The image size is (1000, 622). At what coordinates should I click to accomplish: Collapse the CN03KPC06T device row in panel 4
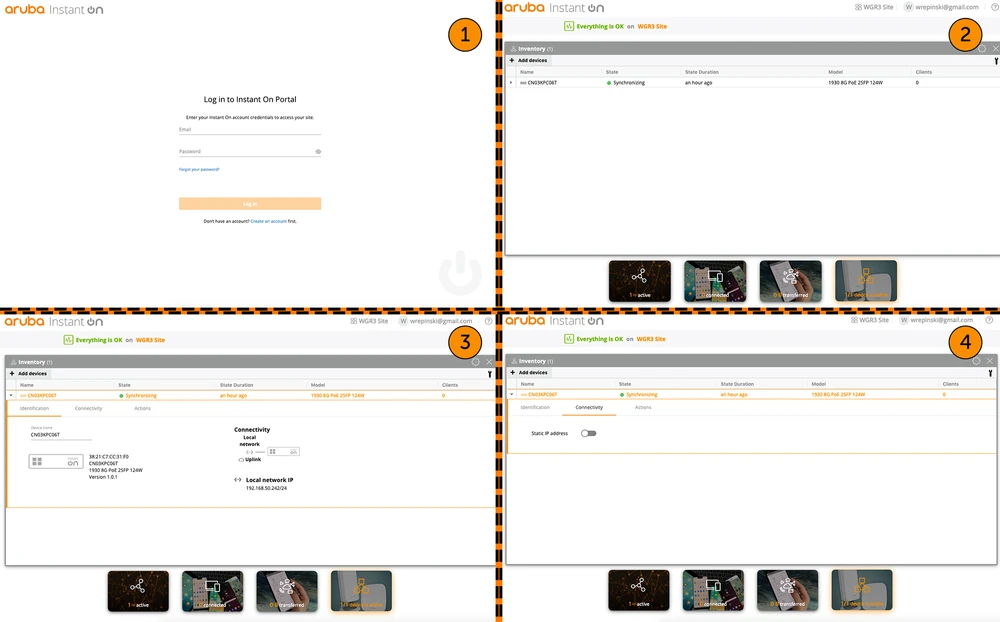(x=511, y=395)
